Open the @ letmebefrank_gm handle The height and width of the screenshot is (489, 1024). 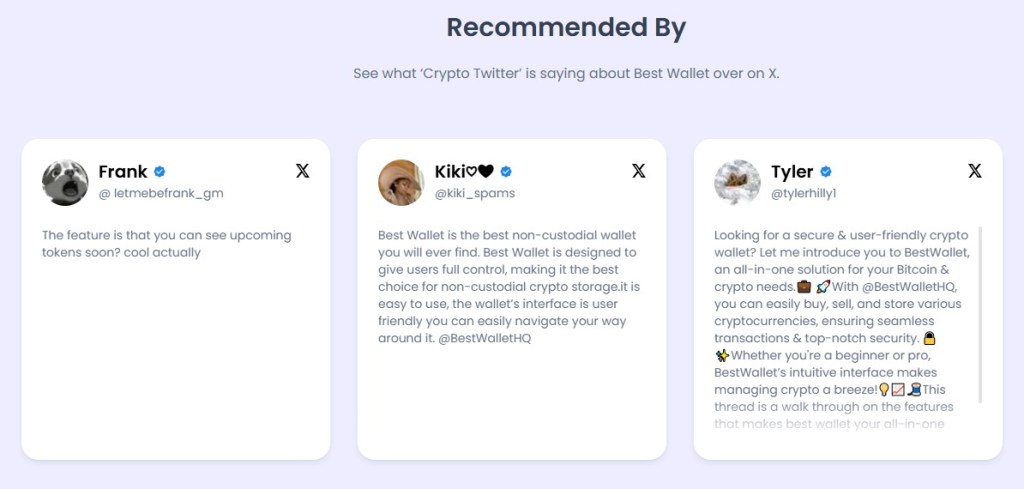tap(160, 193)
